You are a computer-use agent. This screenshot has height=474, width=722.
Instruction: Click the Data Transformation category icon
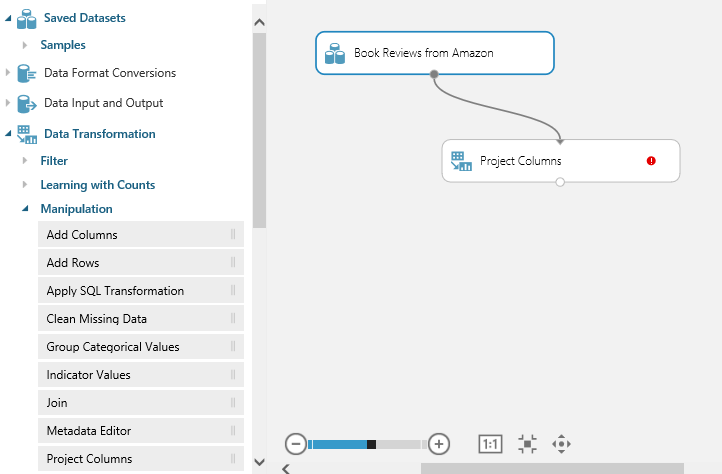click(27, 134)
